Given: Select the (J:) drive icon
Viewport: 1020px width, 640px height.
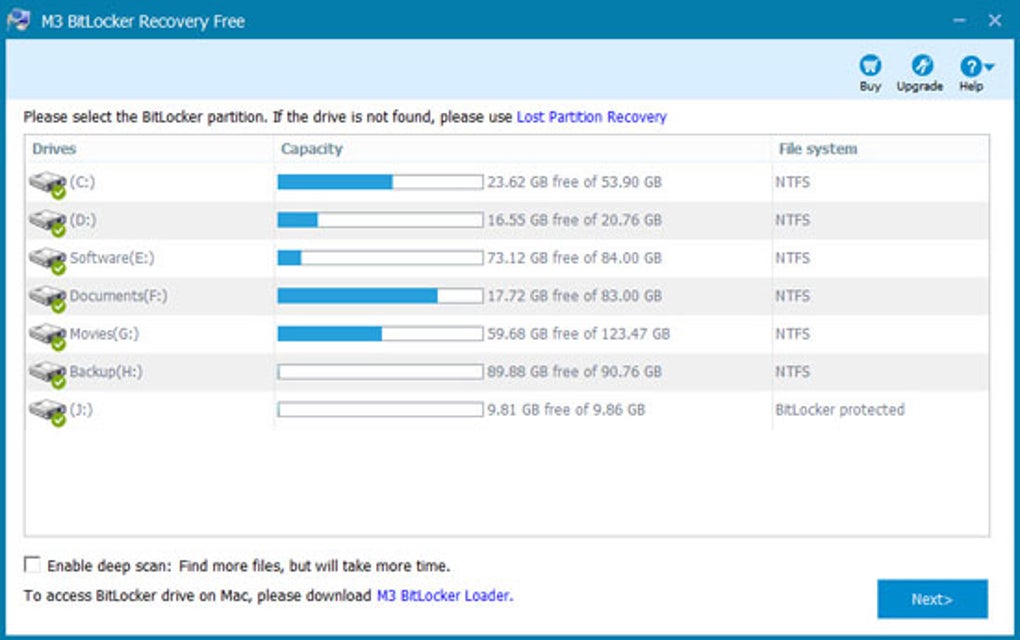Looking at the screenshot, I should [x=48, y=412].
